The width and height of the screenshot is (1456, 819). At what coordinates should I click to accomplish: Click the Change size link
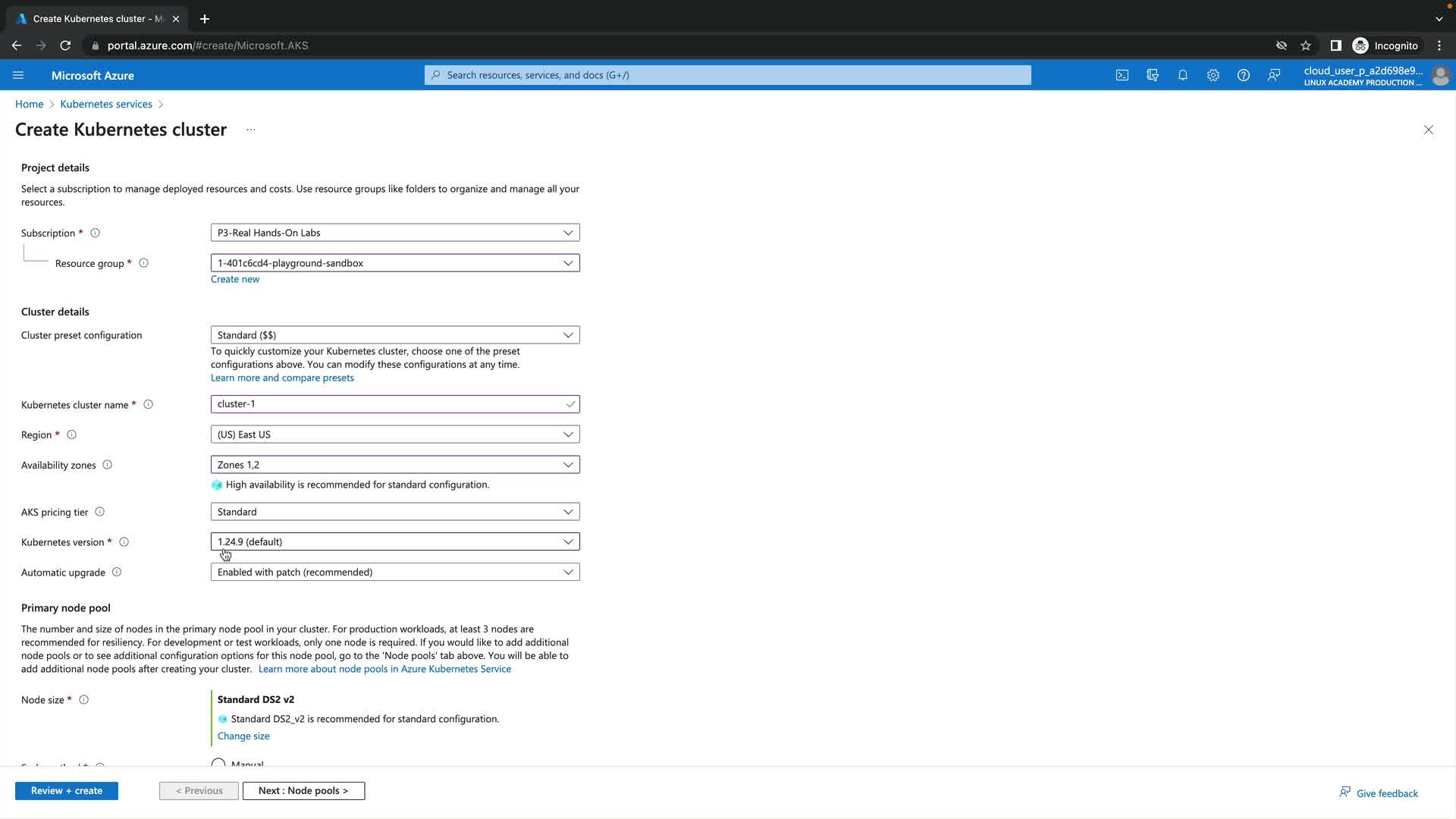(x=243, y=736)
